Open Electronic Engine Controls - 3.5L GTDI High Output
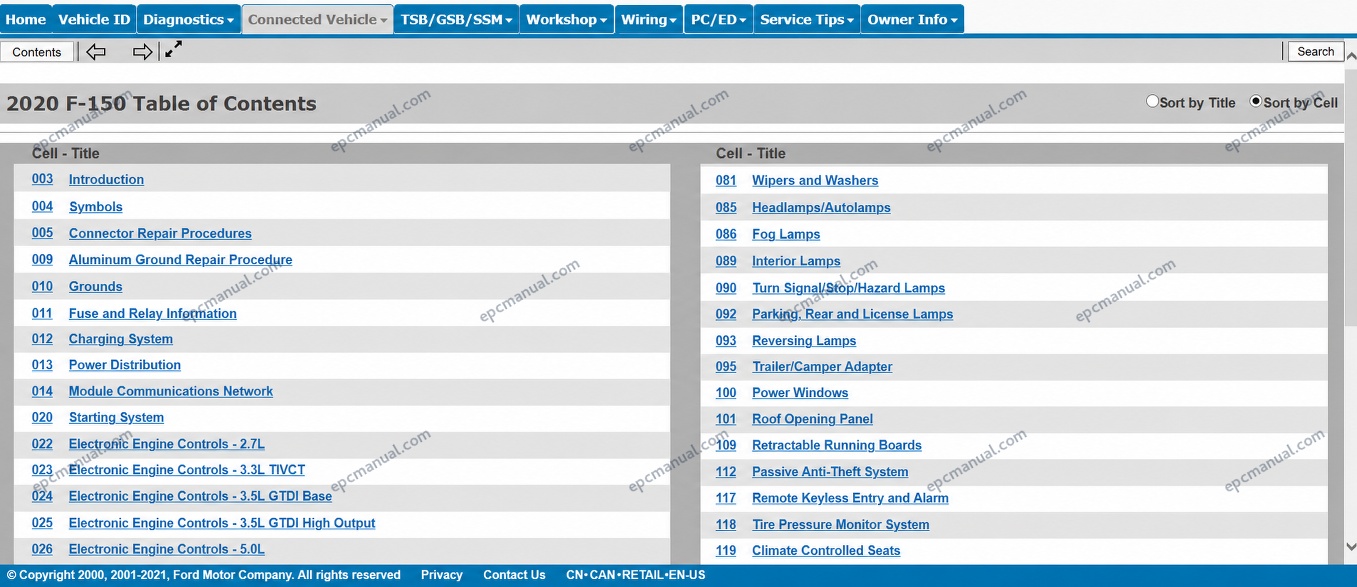Image resolution: width=1357 pixels, height=587 pixels. tap(222, 523)
